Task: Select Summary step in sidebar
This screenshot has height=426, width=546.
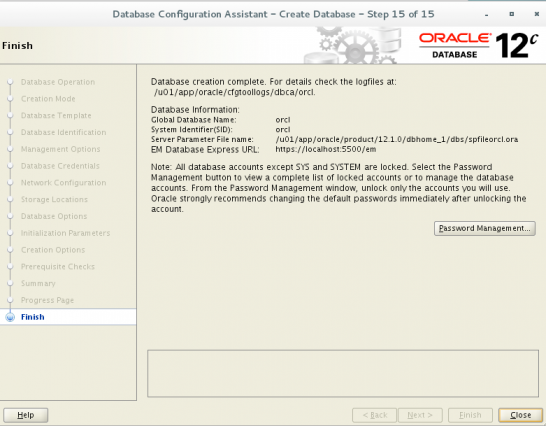Action: click(38, 283)
